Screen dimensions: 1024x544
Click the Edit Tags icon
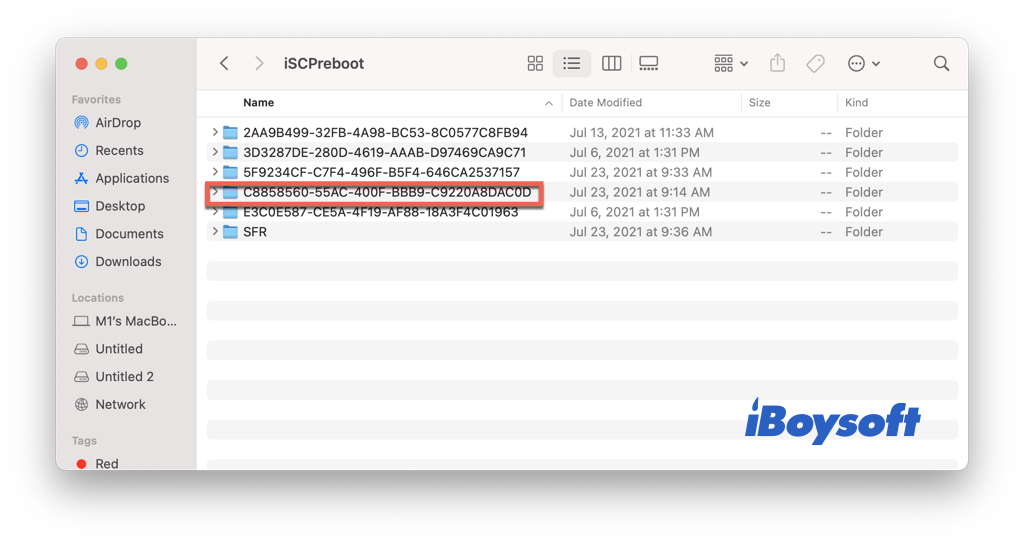(x=816, y=63)
